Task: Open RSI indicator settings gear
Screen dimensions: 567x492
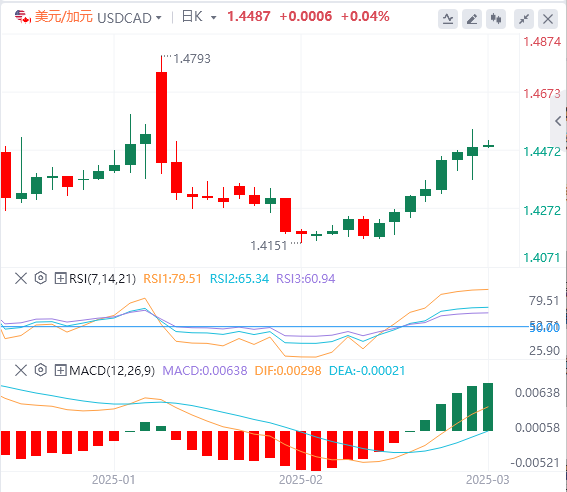Action: pos(40,278)
